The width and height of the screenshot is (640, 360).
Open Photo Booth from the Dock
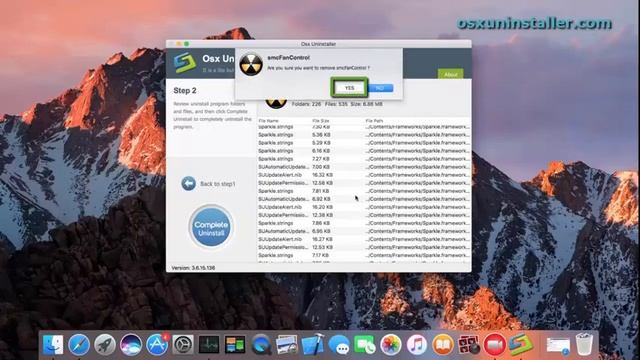(469, 345)
